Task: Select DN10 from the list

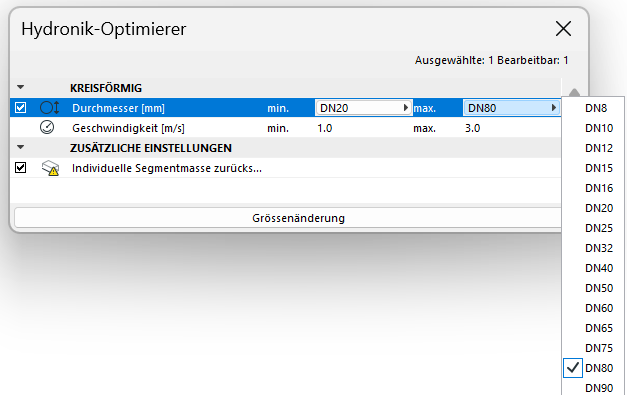Action: 594,128
